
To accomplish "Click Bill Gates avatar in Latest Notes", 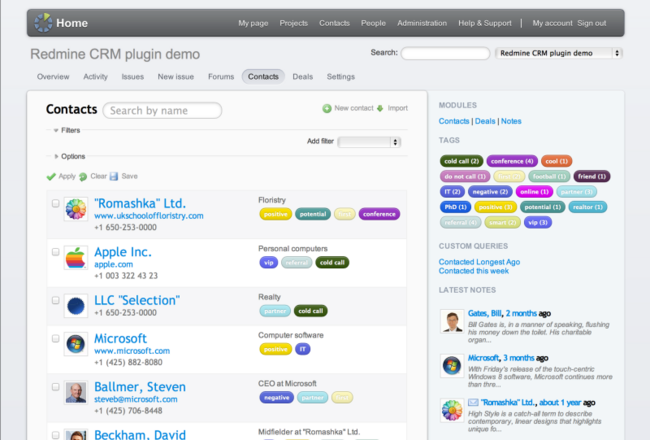I will (x=451, y=321).
